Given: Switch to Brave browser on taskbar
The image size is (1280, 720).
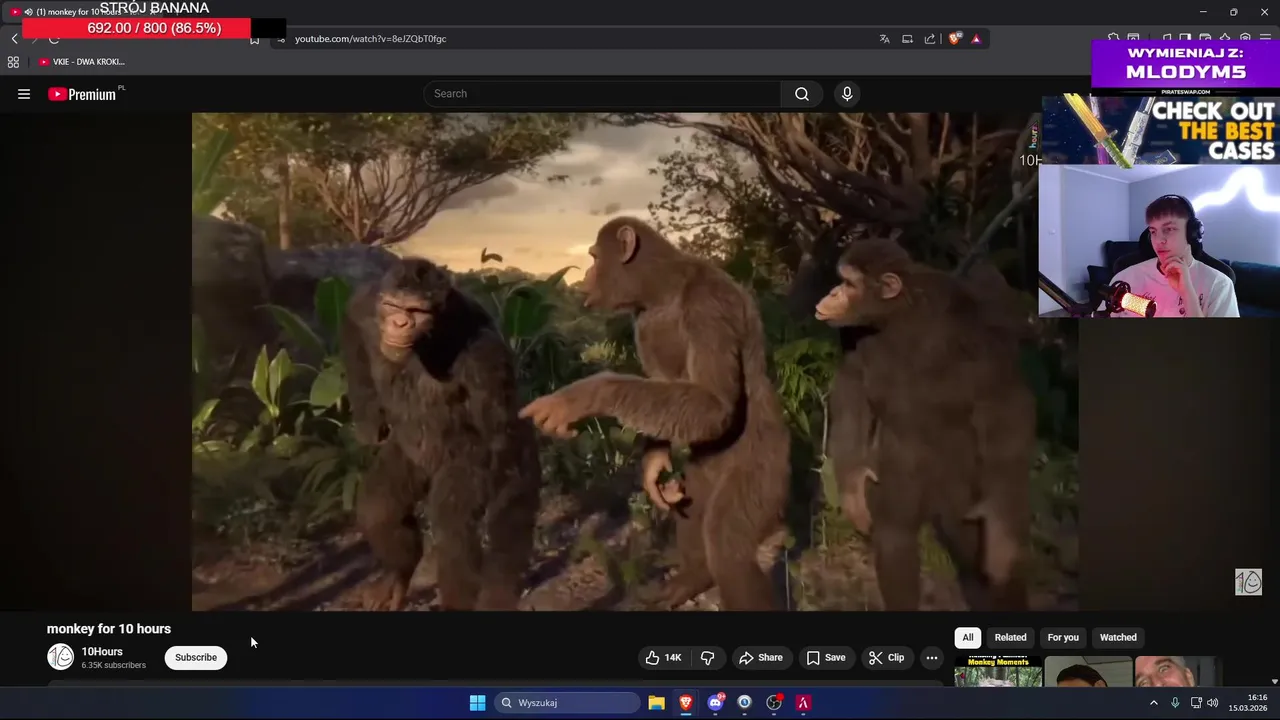Looking at the screenshot, I should (x=686, y=703).
